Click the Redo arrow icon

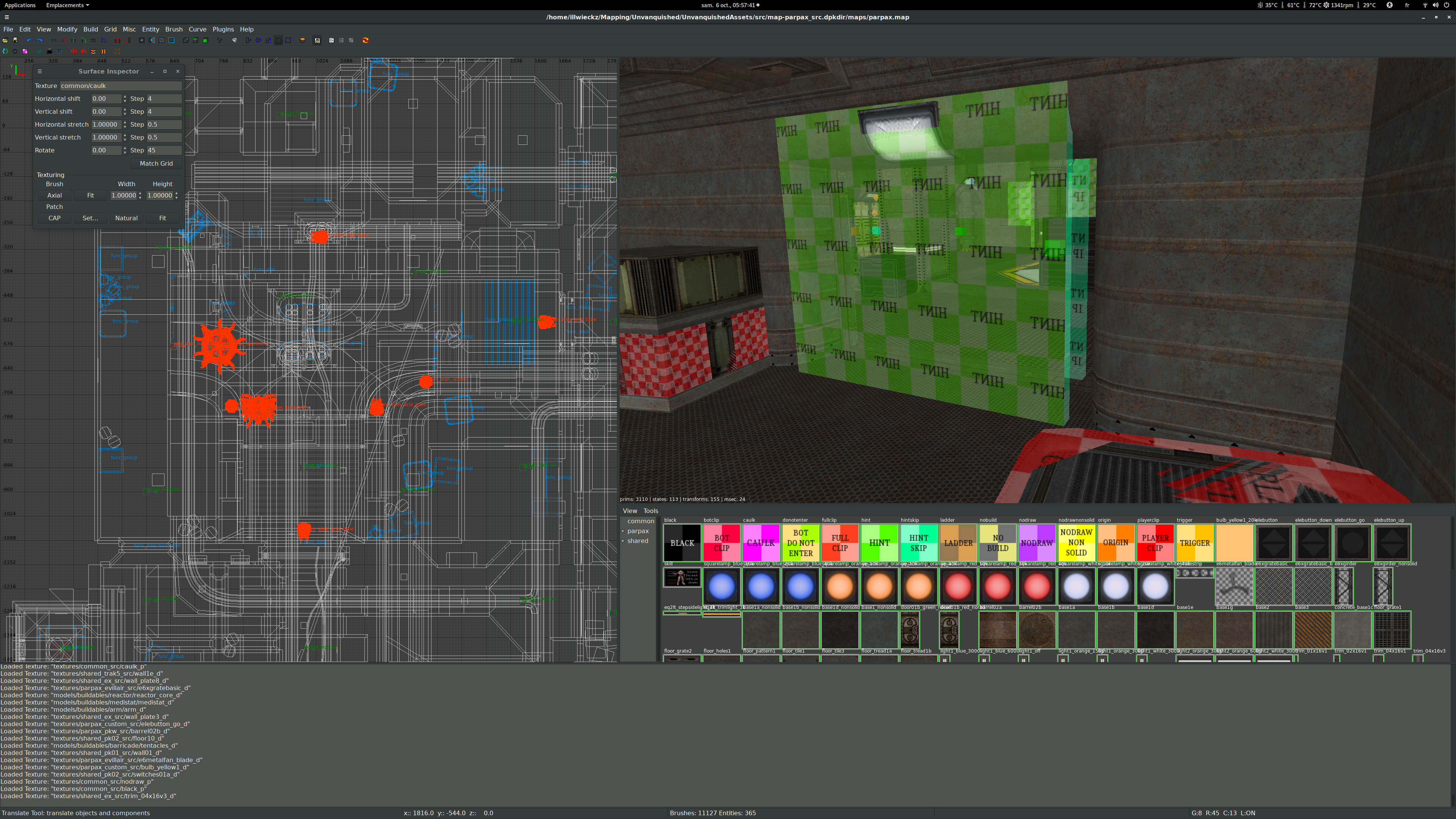click(39, 40)
